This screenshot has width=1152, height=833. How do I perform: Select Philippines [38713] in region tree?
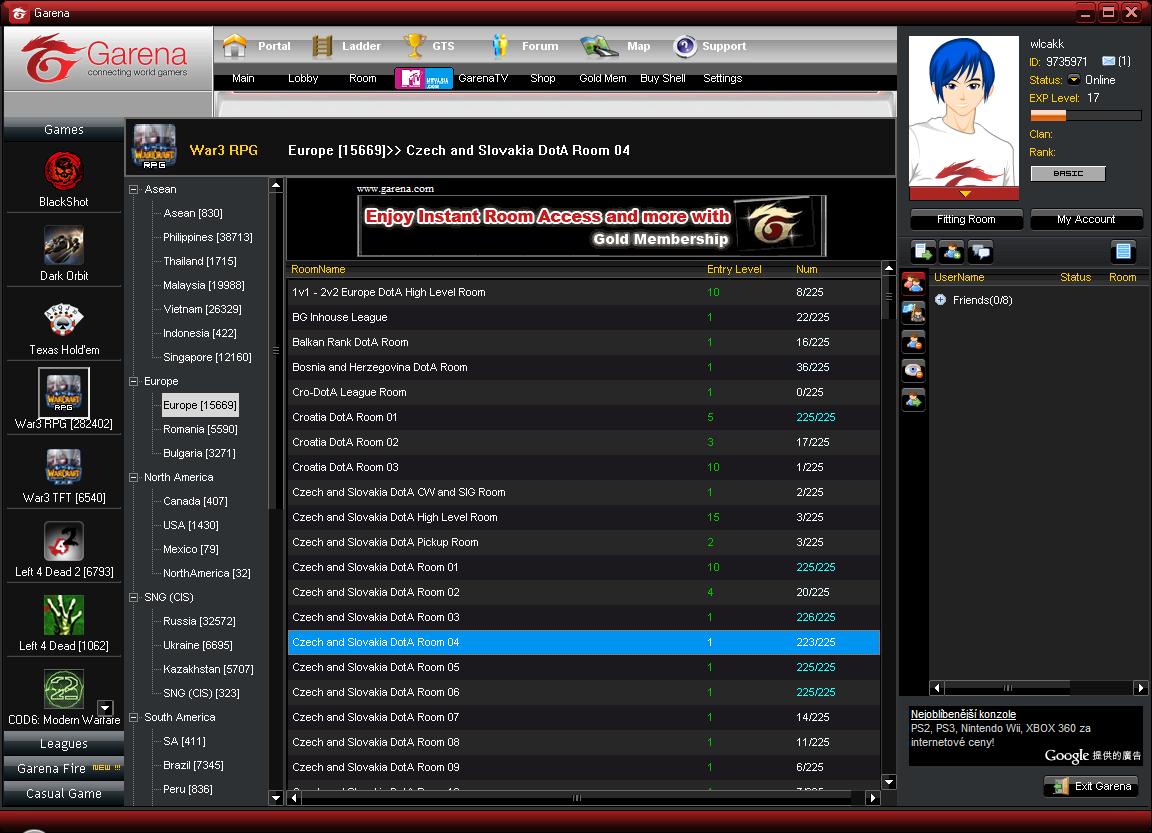coord(208,237)
